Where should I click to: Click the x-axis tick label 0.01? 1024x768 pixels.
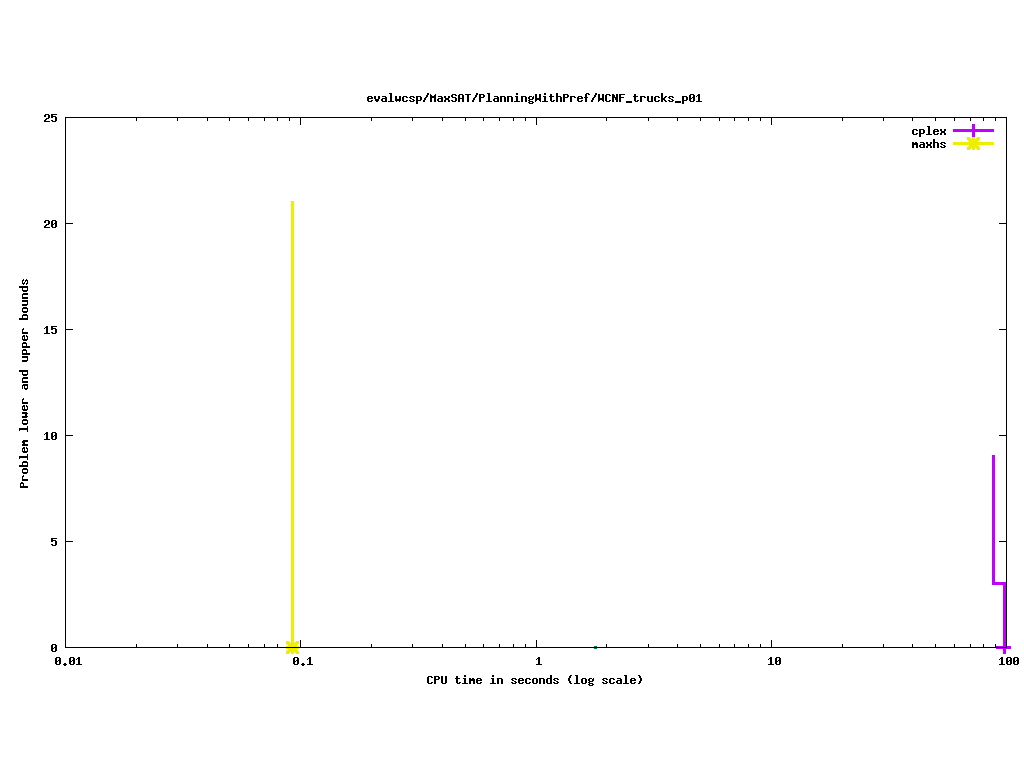coord(67,661)
